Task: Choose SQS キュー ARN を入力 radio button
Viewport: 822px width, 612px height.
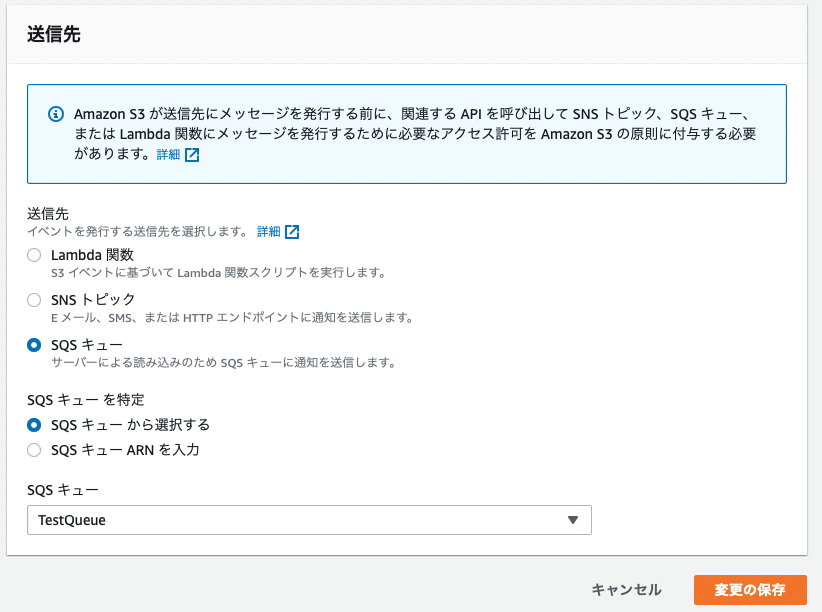Action: pyautogui.click(x=34, y=450)
